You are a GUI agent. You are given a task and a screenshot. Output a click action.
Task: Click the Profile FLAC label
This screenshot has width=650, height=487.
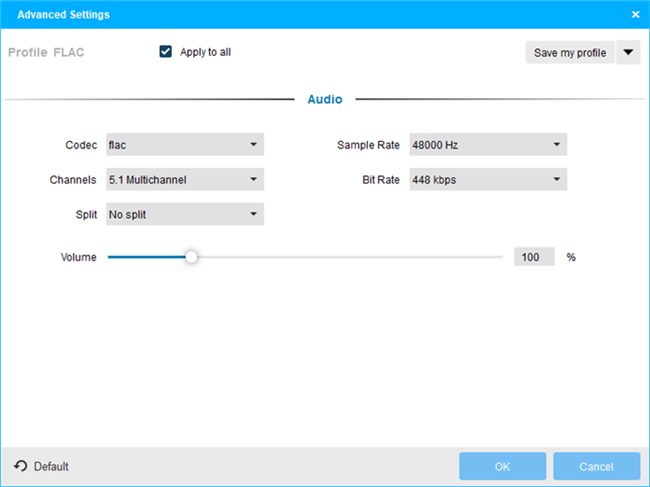(x=46, y=52)
